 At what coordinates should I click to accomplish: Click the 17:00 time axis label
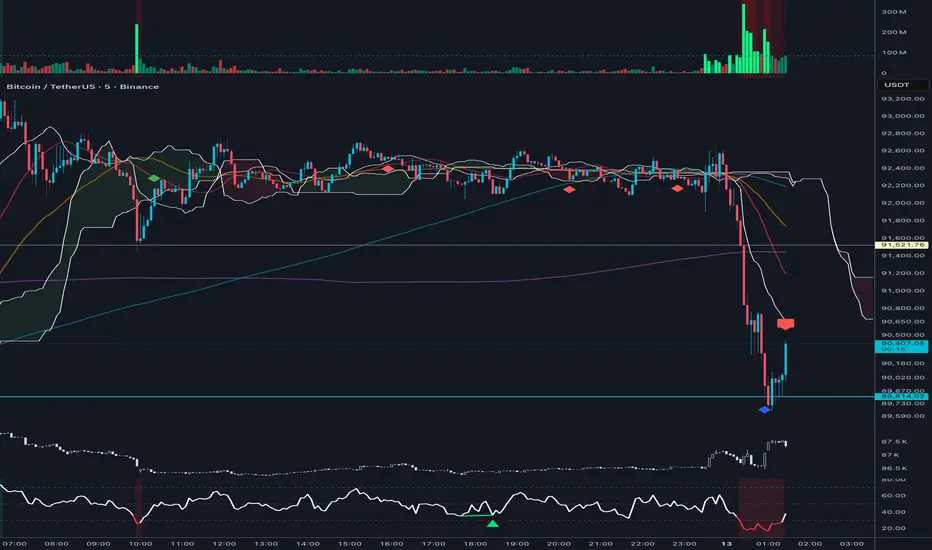pyautogui.click(x=433, y=543)
